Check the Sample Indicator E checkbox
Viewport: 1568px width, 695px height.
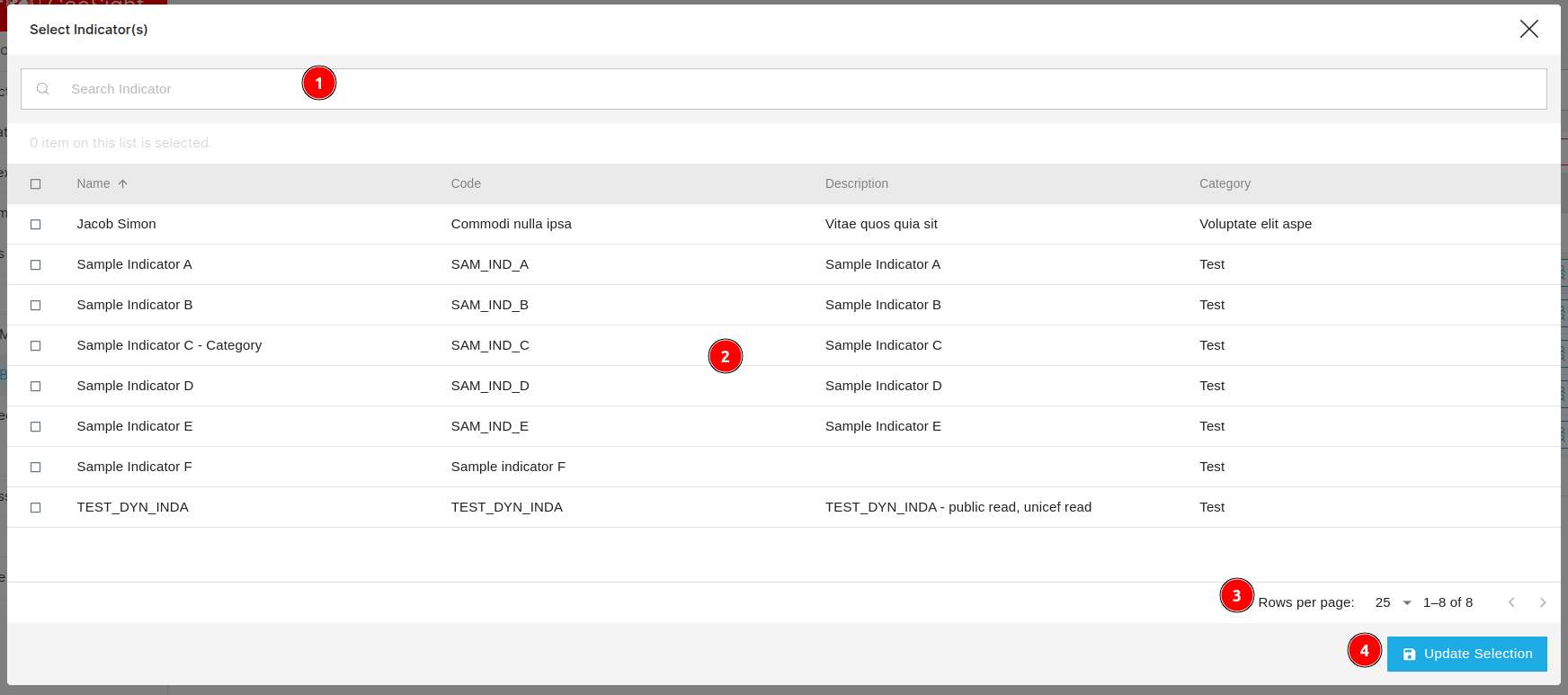pos(36,426)
